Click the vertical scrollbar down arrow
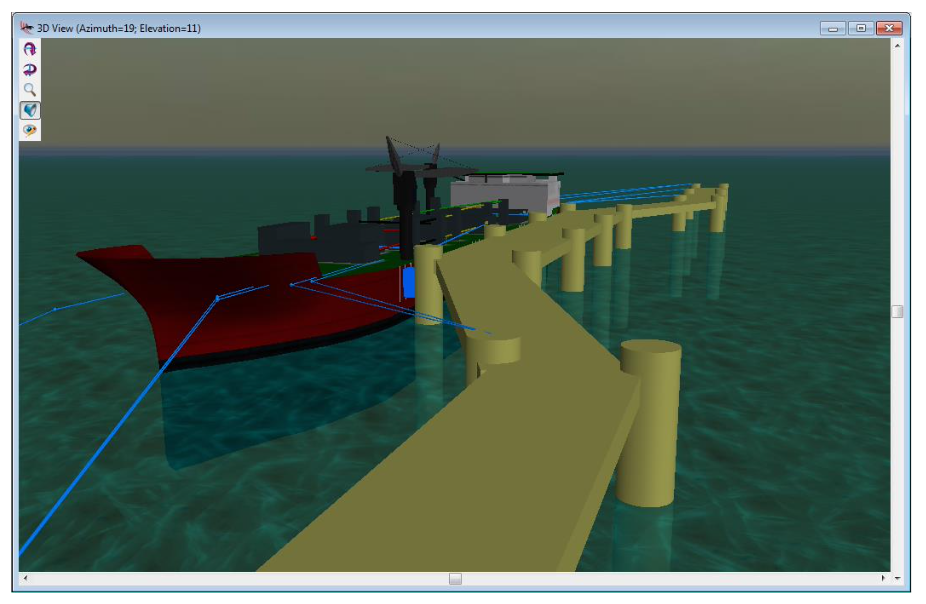Image resolution: width=926 pixels, height=604 pixels. coord(897,578)
